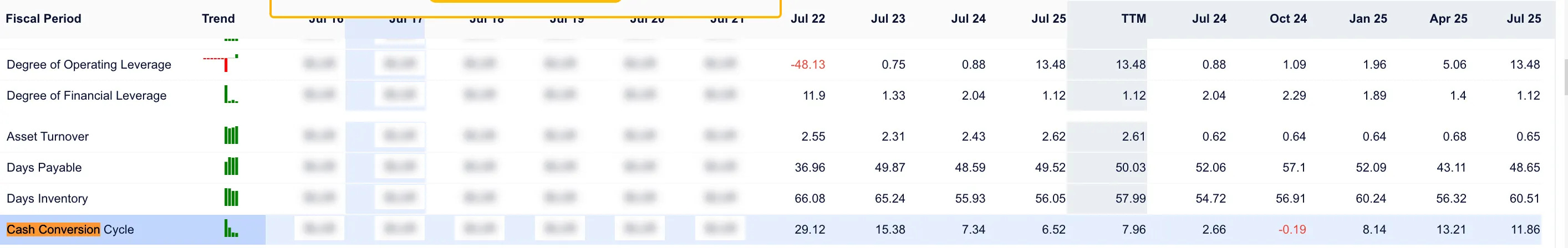Screen dimensions: 1568x248
Task: Open the Asset Turnover trend bar chart
Action: click(x=231, y=135)
